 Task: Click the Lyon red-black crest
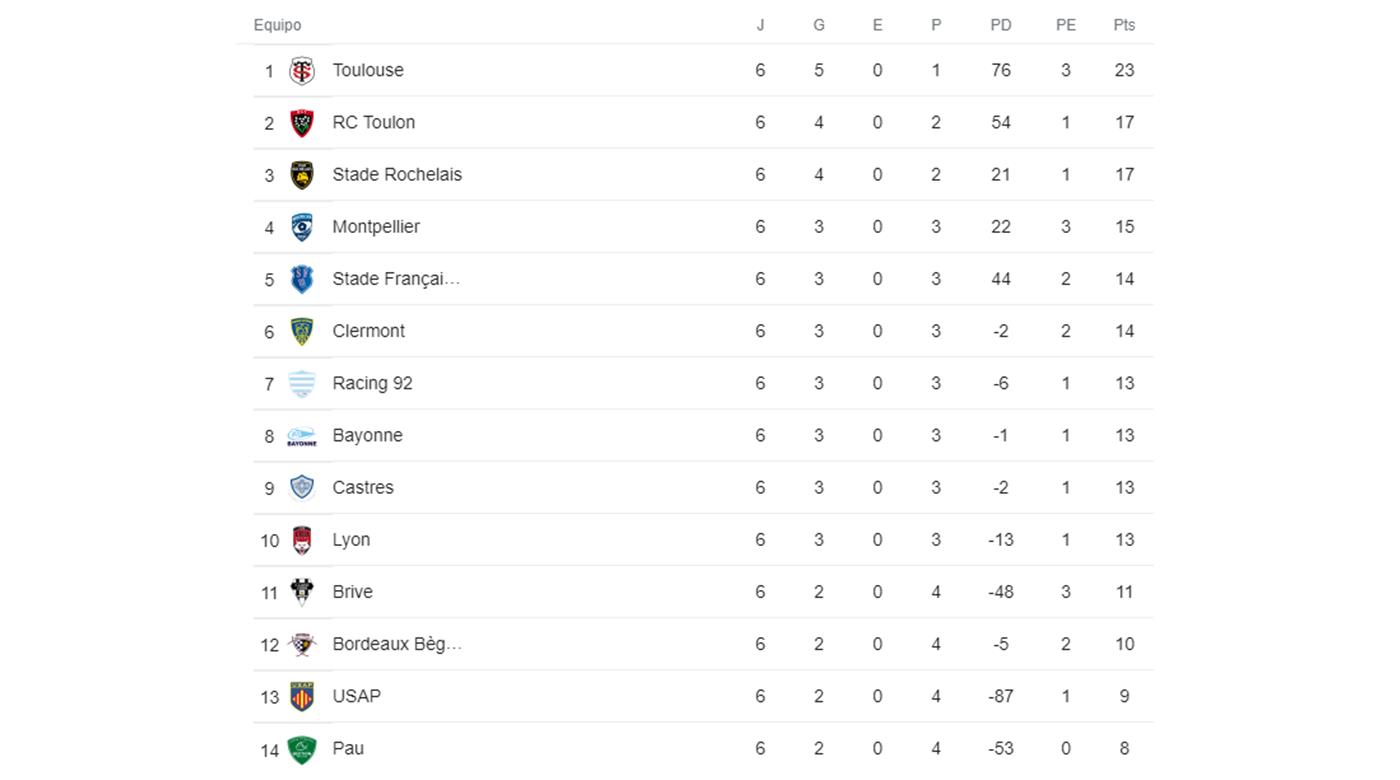tap(302, 540)
